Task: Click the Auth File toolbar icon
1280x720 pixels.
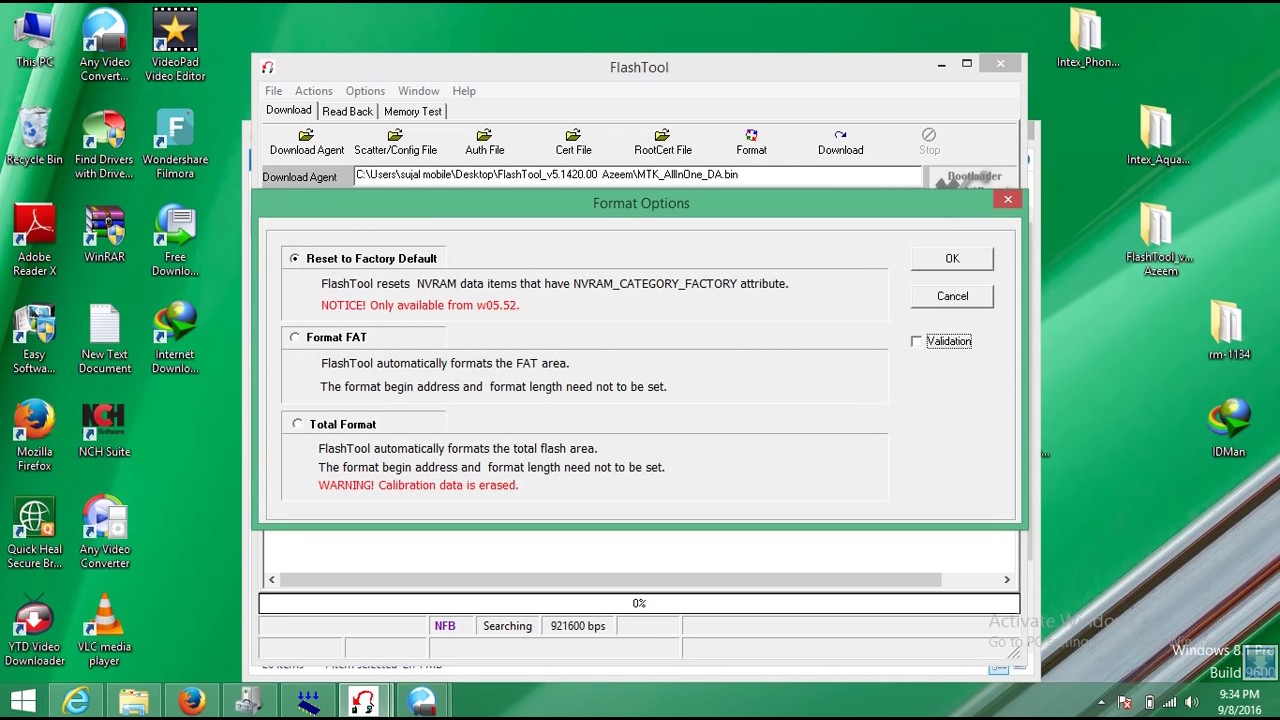Action: 484,142
